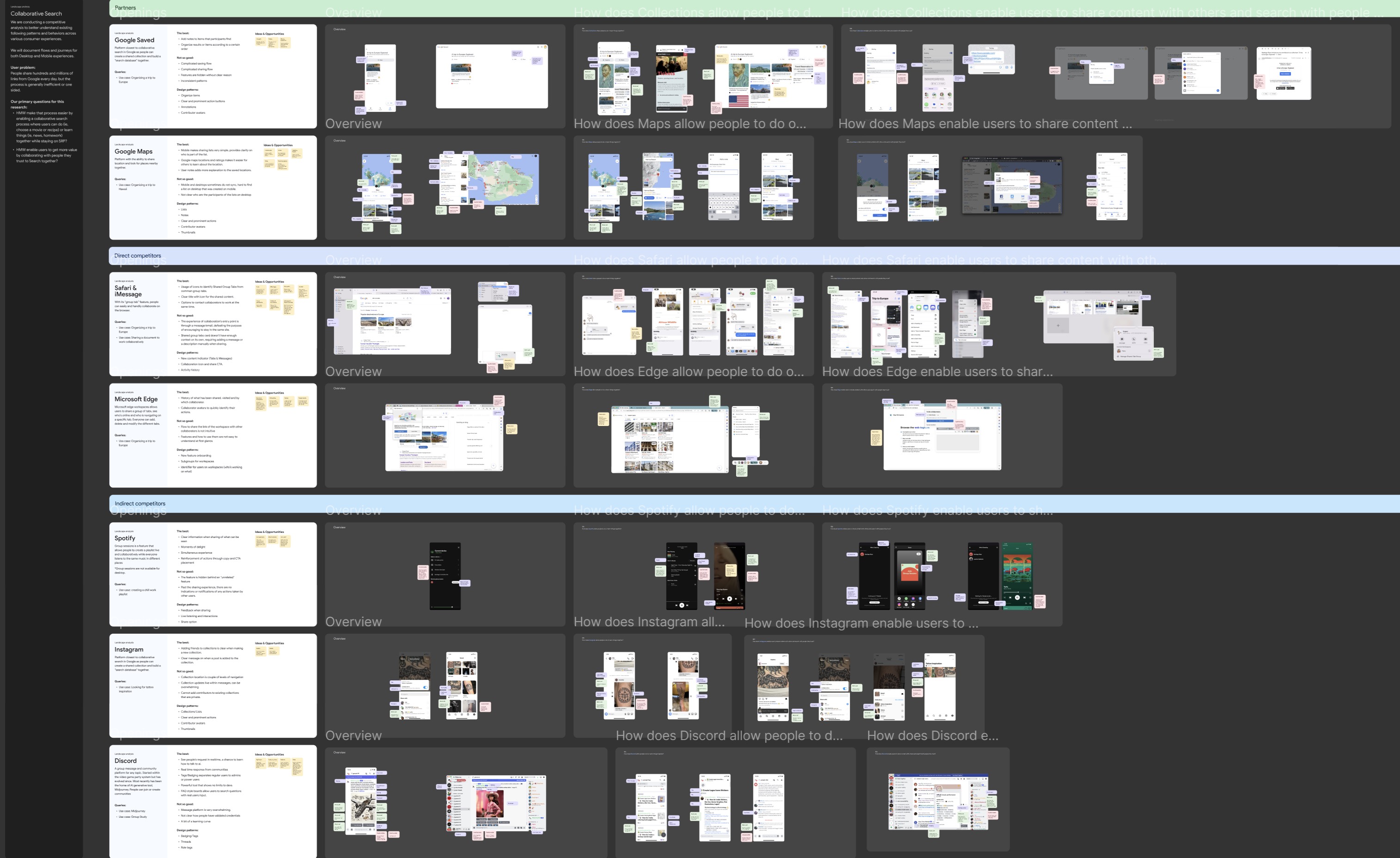Select the 'How does Edge enable users' frame label
1400x858 pixels.
point(937,371)
